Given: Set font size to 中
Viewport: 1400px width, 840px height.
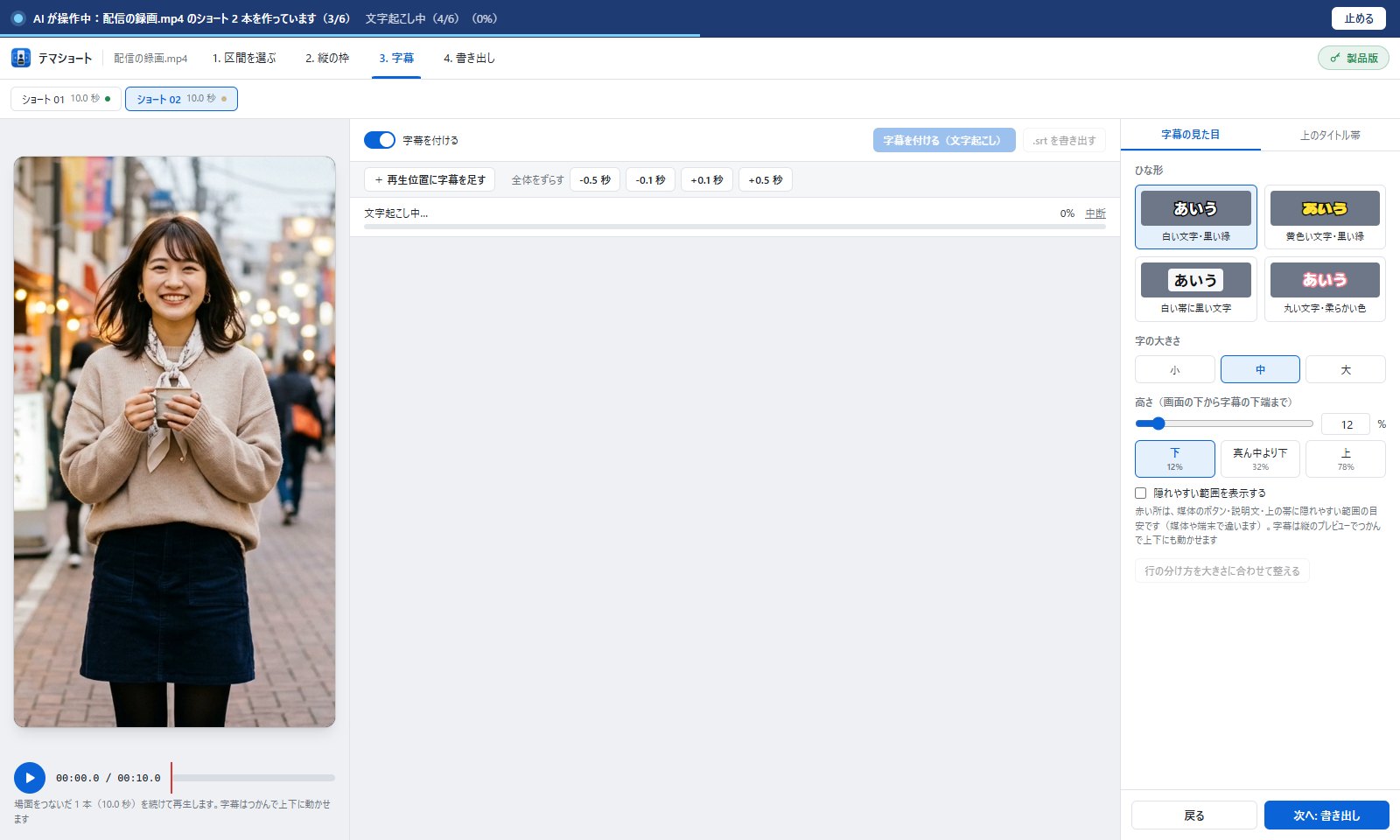Looking at the screenshot, I should 1260,369.
